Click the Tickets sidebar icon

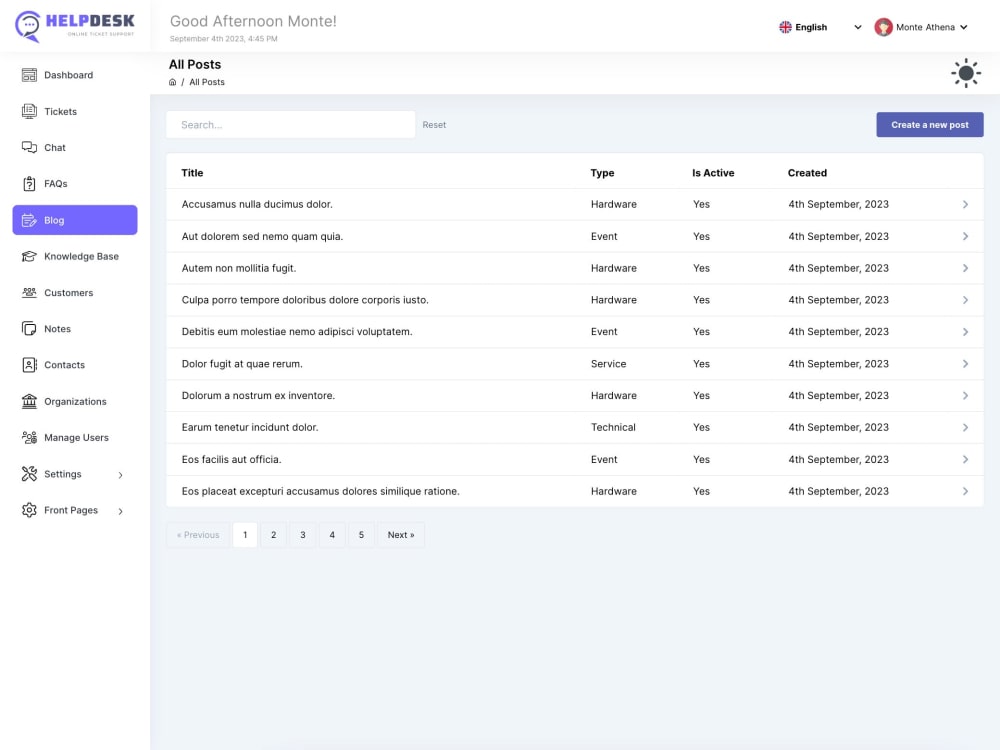[x=29, y=112]
